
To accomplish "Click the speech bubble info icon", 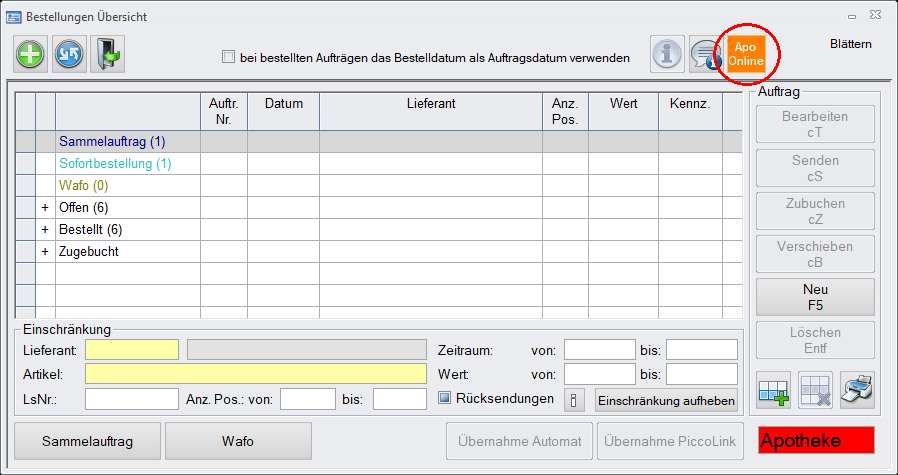I will [706, 54].
